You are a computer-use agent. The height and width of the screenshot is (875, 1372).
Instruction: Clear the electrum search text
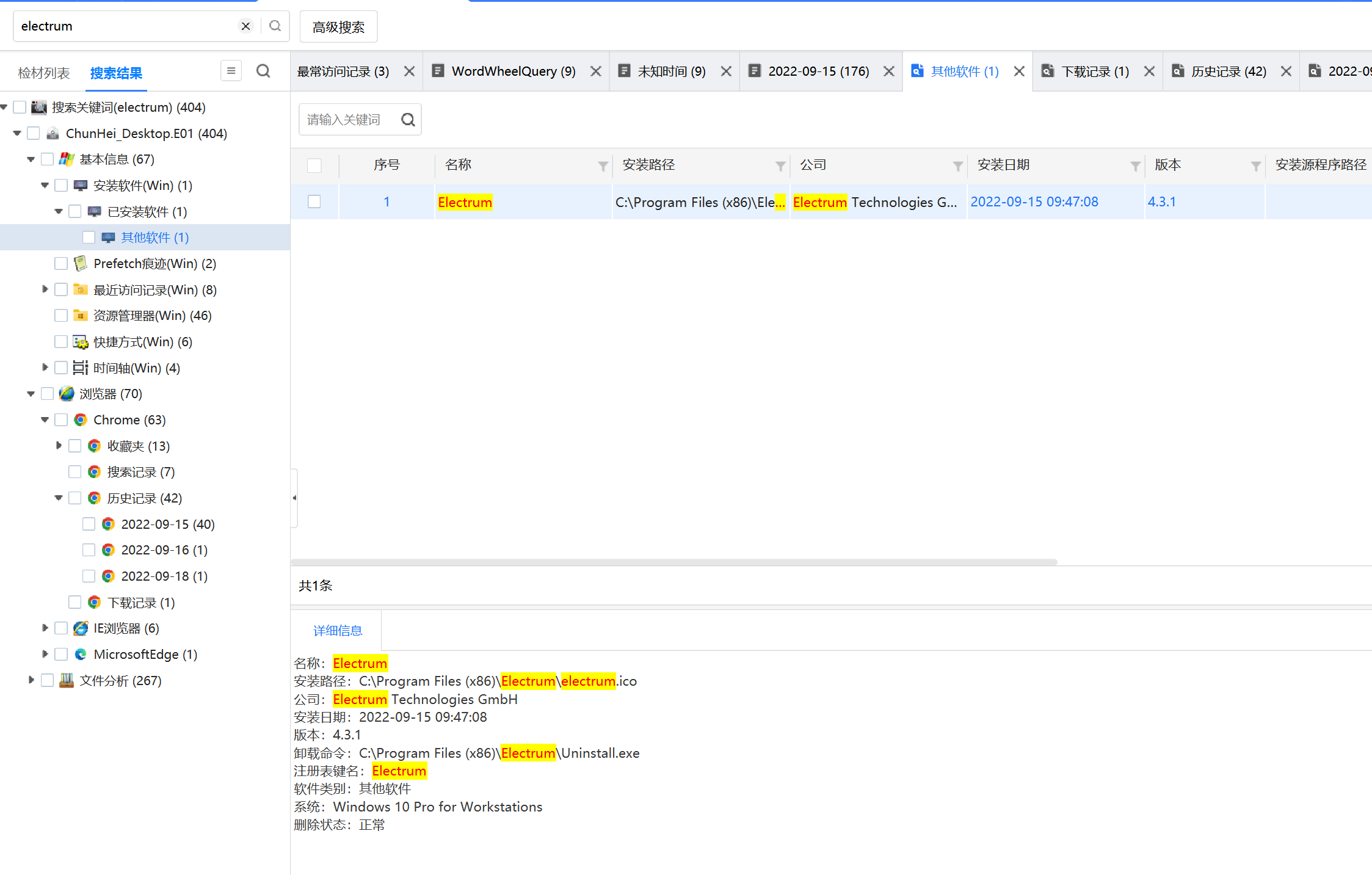(245, 26)
